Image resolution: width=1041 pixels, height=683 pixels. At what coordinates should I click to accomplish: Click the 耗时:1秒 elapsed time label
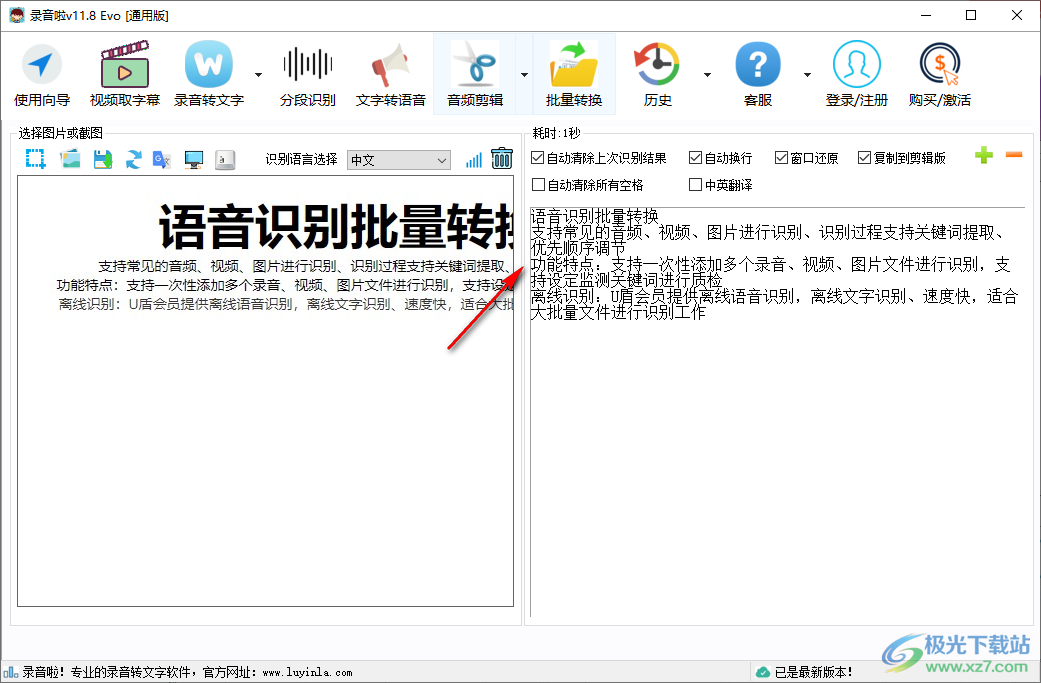coord(556,133)
